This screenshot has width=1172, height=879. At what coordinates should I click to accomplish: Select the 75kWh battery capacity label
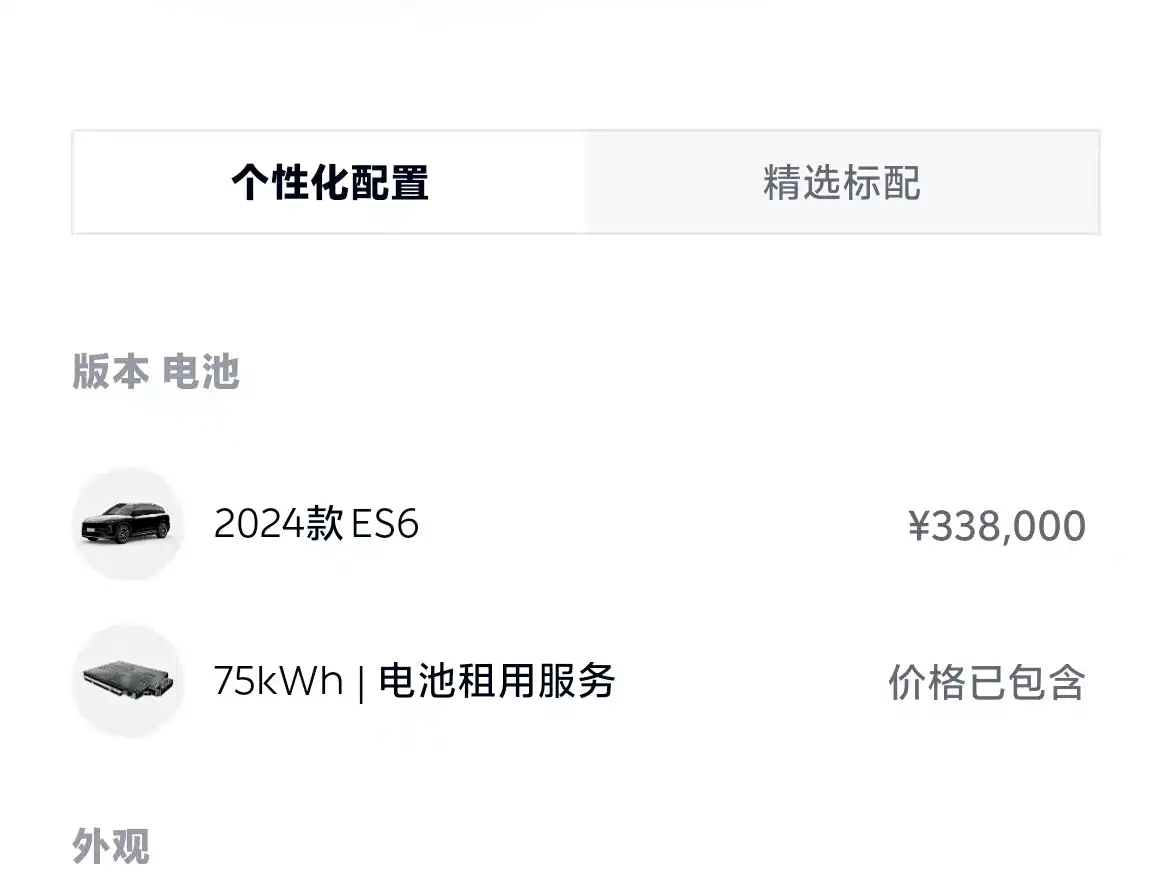(278, 681)
